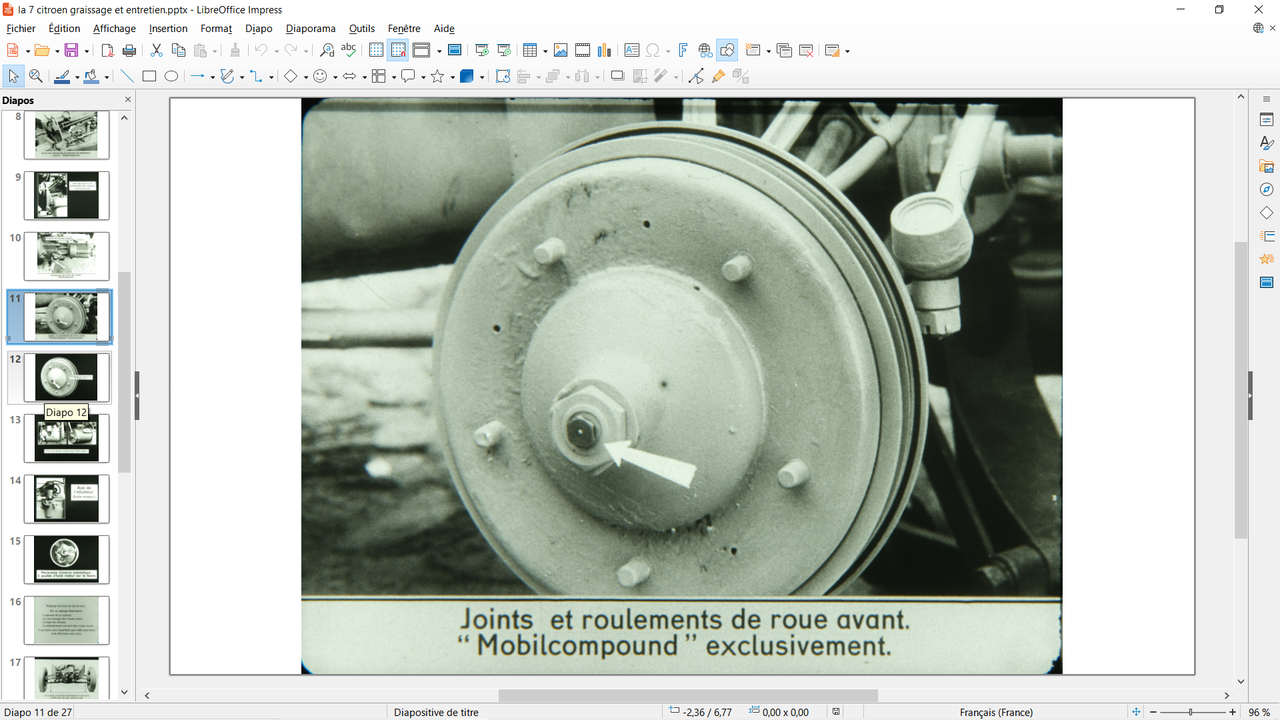1280x720 pixels.
Task: Fit the slide to the current window
Action: tap(1136, 712)
